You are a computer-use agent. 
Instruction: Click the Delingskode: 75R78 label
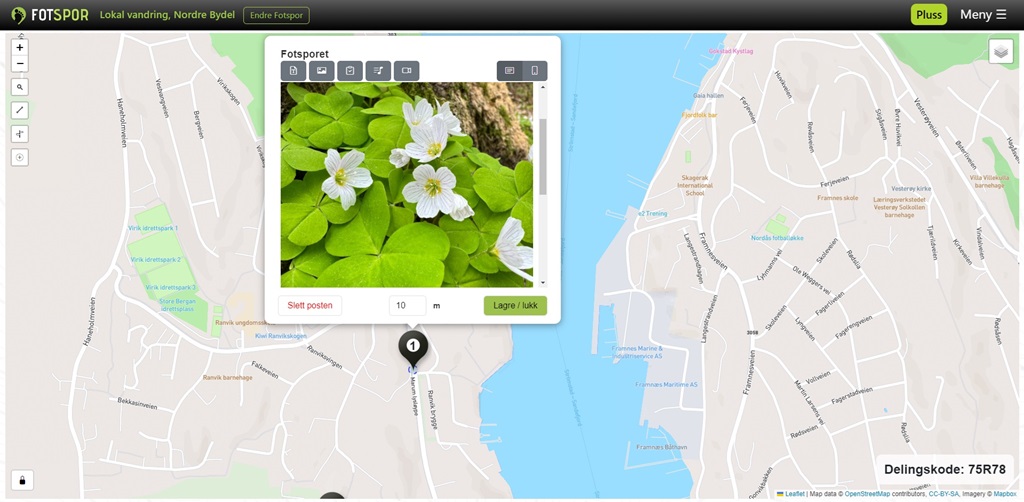(944, 469)
